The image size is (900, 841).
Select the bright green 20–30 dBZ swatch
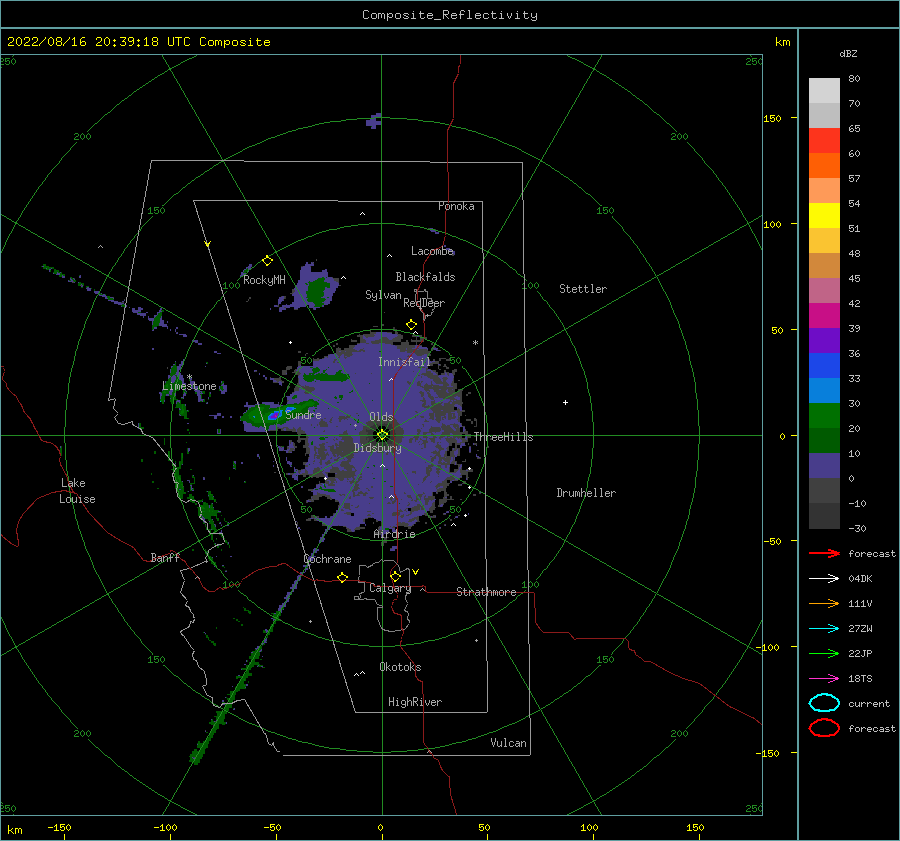pyautogui.click(x=824, y=416)
